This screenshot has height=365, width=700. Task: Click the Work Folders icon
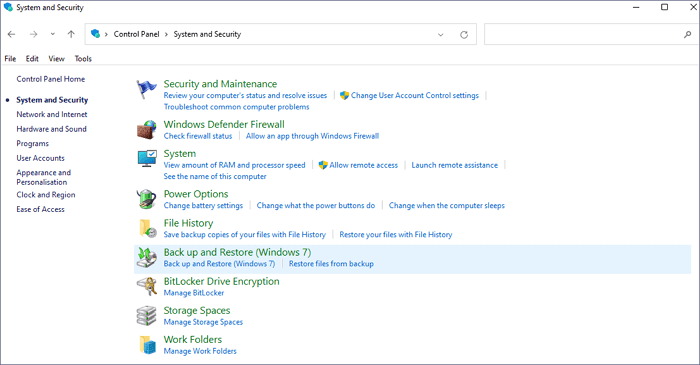click(148, 345)
